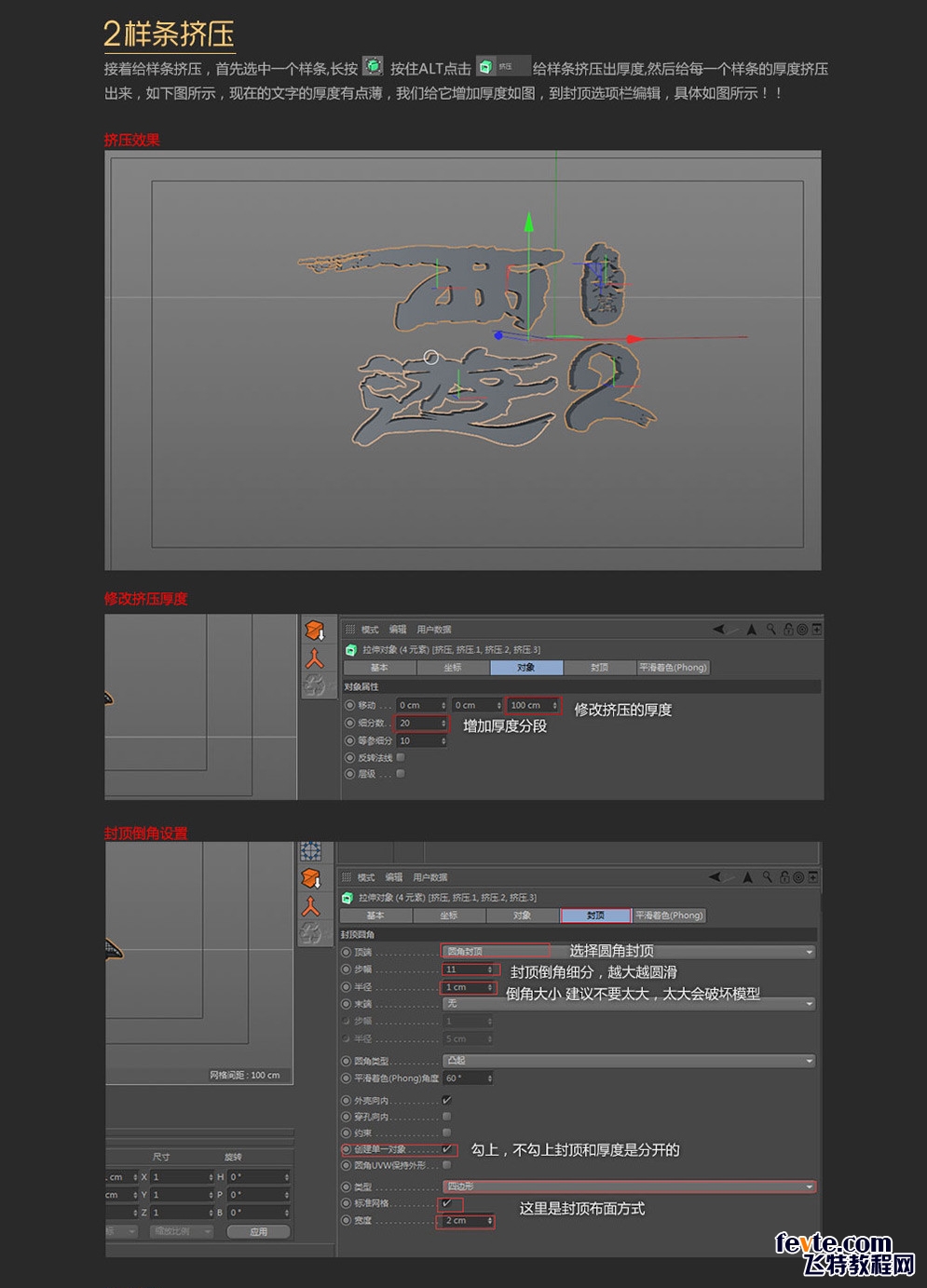Click the green extrude object icon in the upper panel title
The image size is (927, 1288).
350,650
